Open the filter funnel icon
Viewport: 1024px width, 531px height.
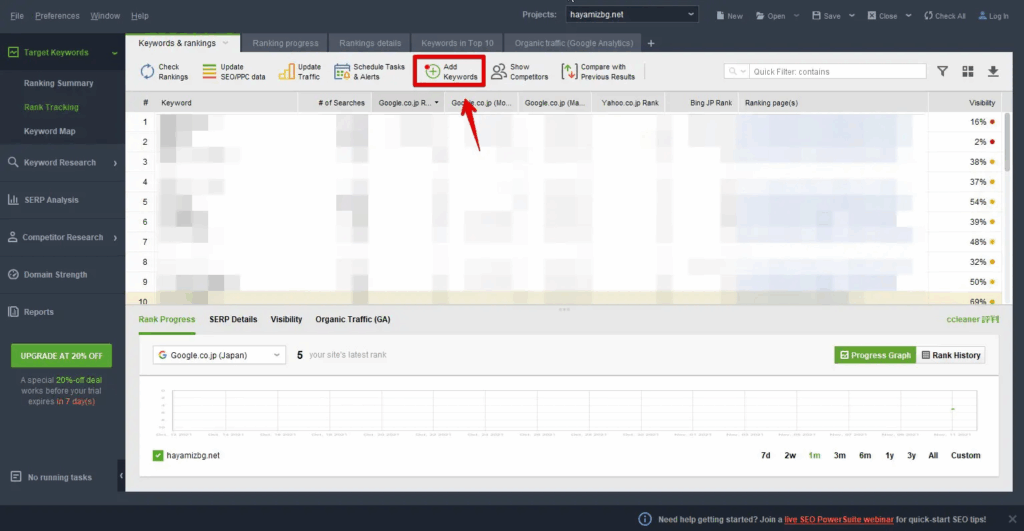coord(942,72)
